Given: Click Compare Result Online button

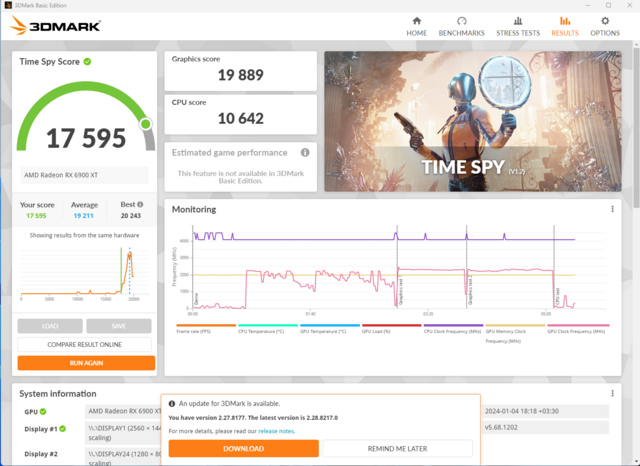Looking at the screenshot, I should 86,345.
